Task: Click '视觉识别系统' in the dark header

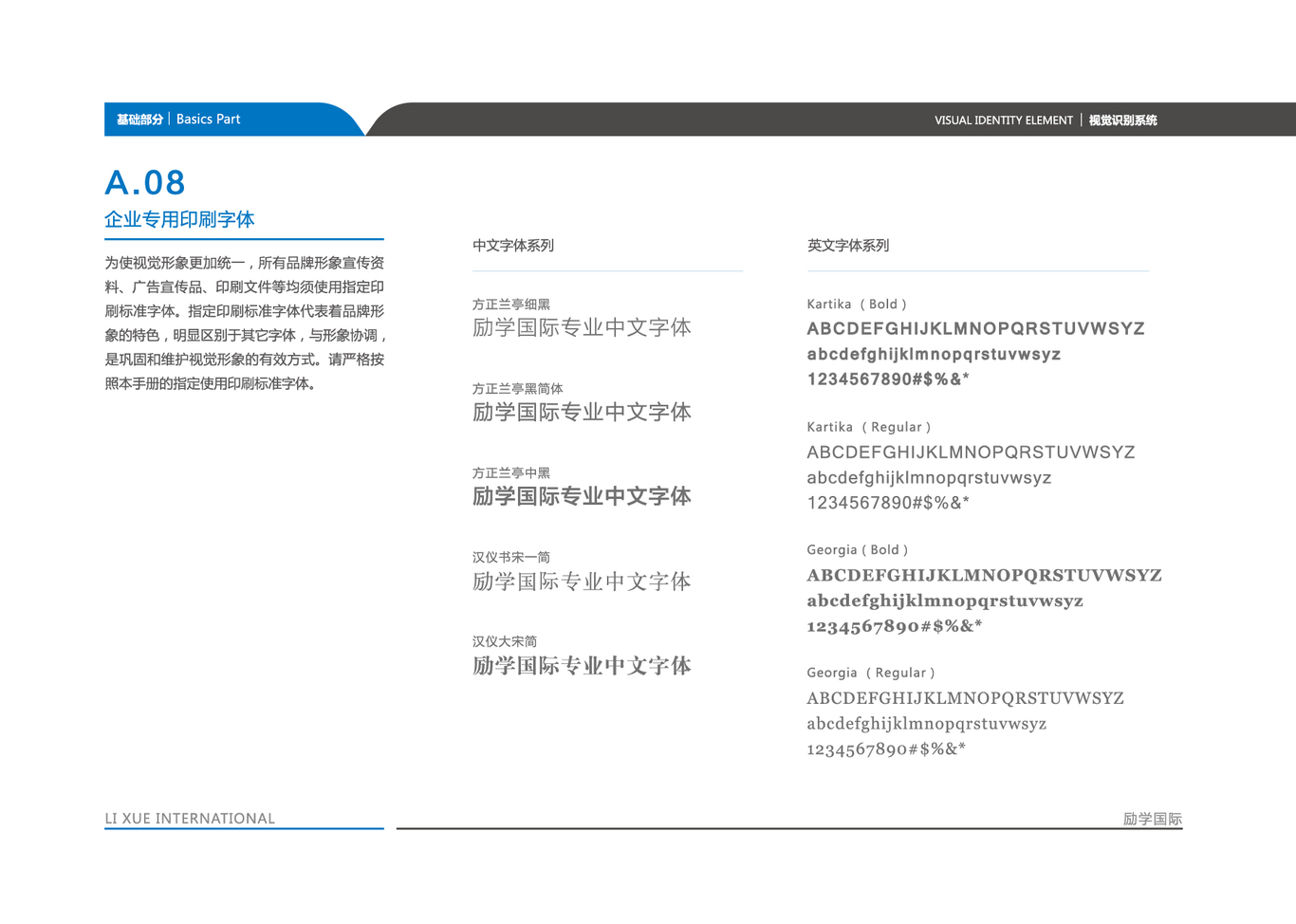Action: [x=1122, y=120]
